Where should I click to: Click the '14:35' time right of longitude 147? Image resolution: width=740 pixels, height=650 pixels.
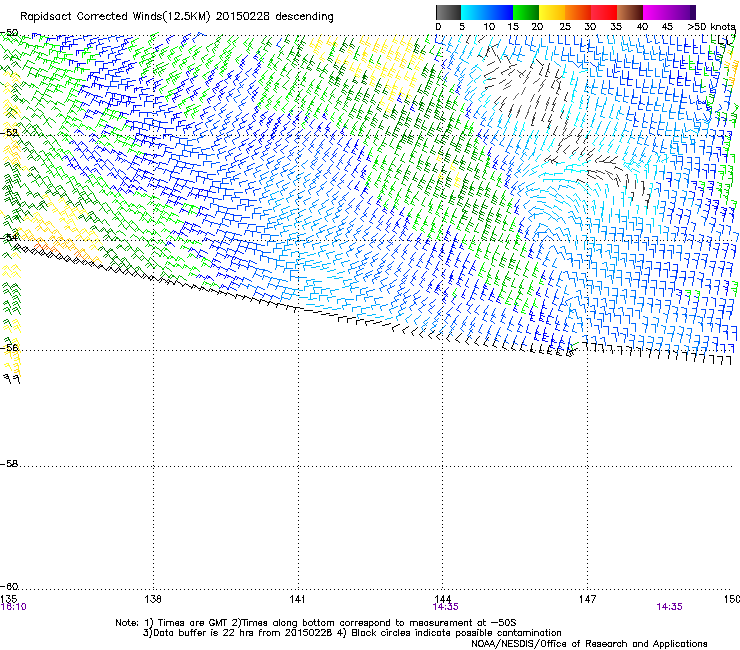point(669,607)
